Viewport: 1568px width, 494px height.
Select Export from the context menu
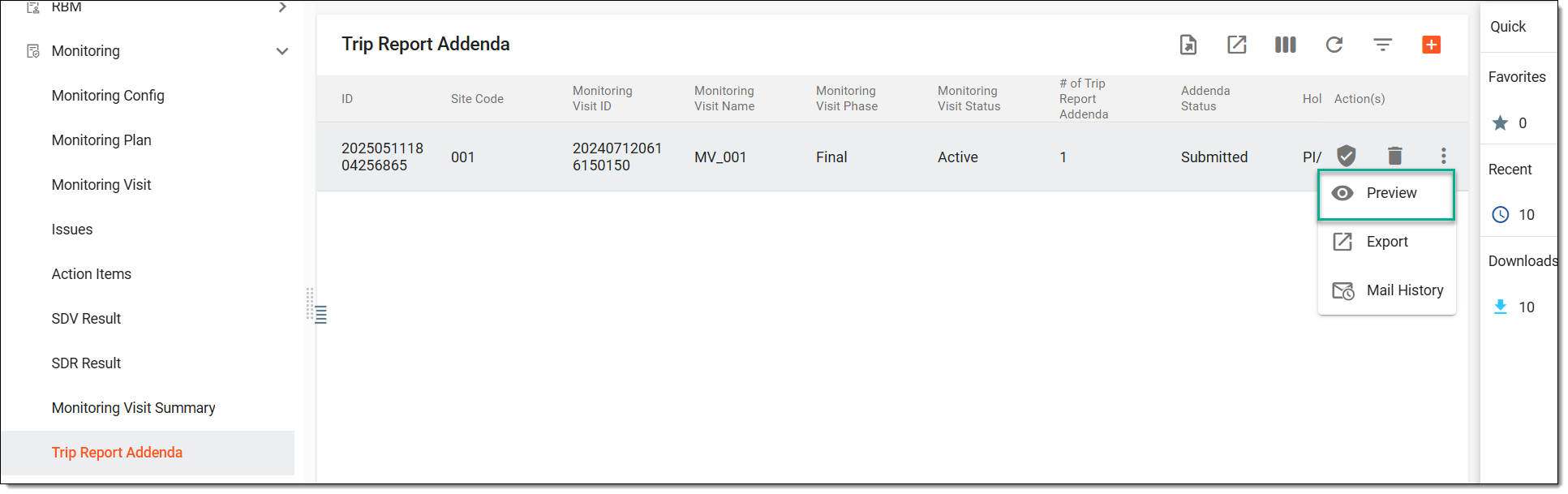click(1386, 242)
